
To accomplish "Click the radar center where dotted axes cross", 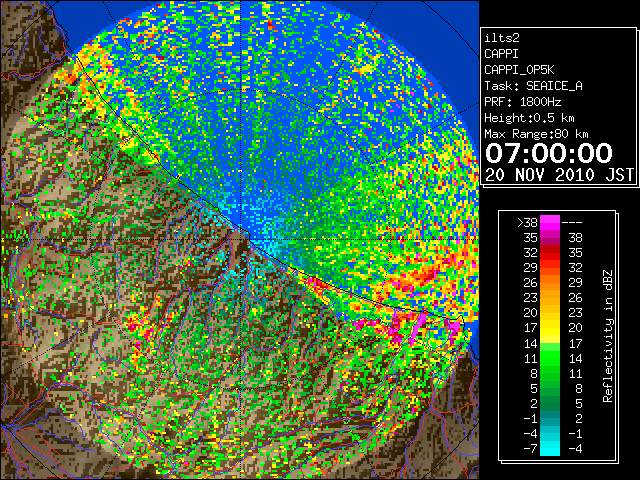I will click(241, 239).
